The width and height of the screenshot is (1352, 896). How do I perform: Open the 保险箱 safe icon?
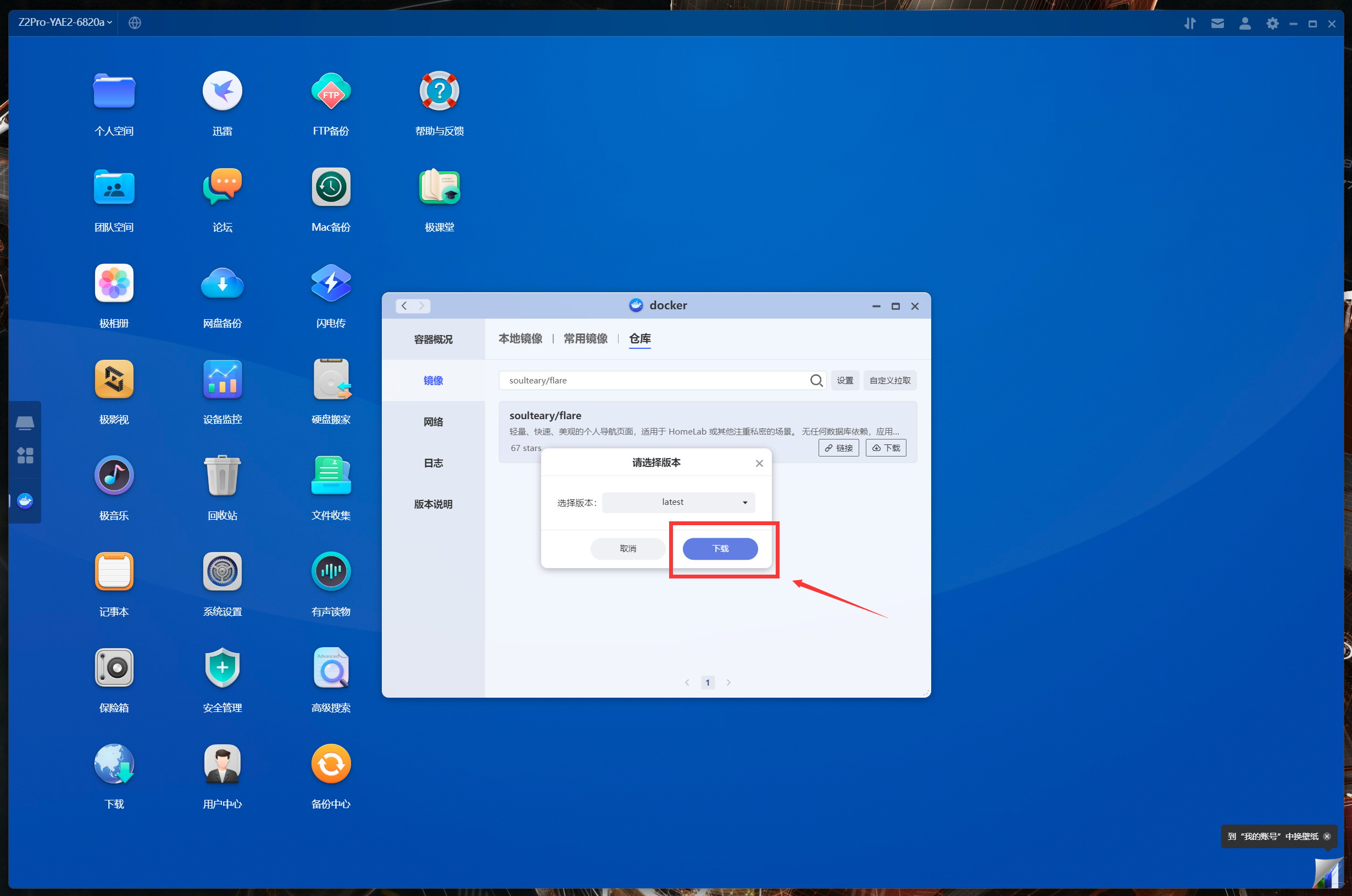pos(114,667)
